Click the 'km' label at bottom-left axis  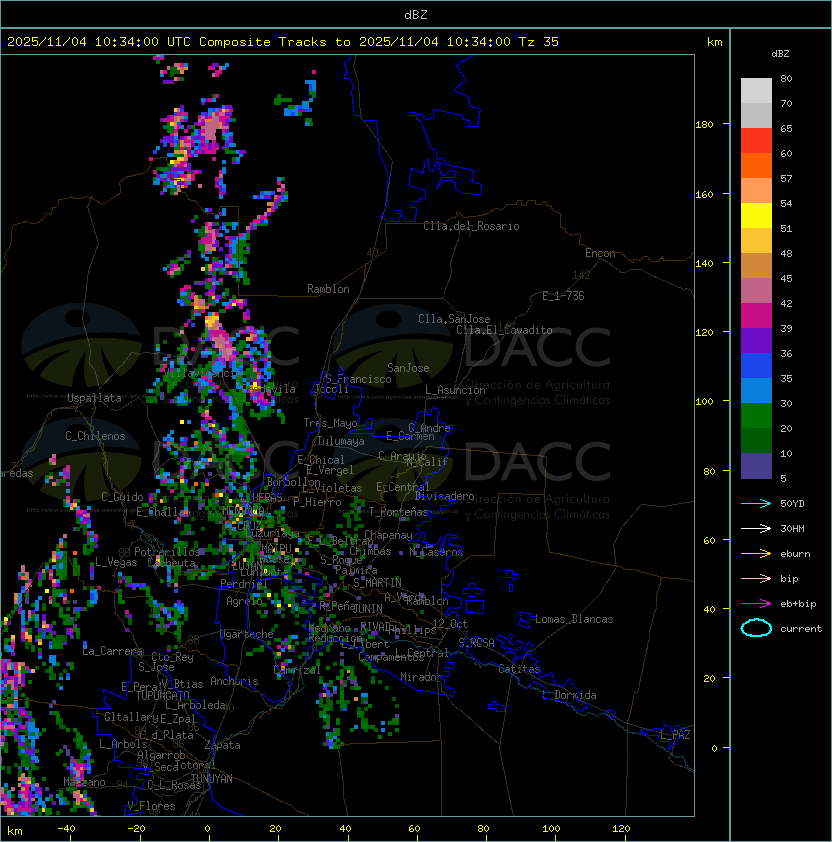tap(15, 831)
